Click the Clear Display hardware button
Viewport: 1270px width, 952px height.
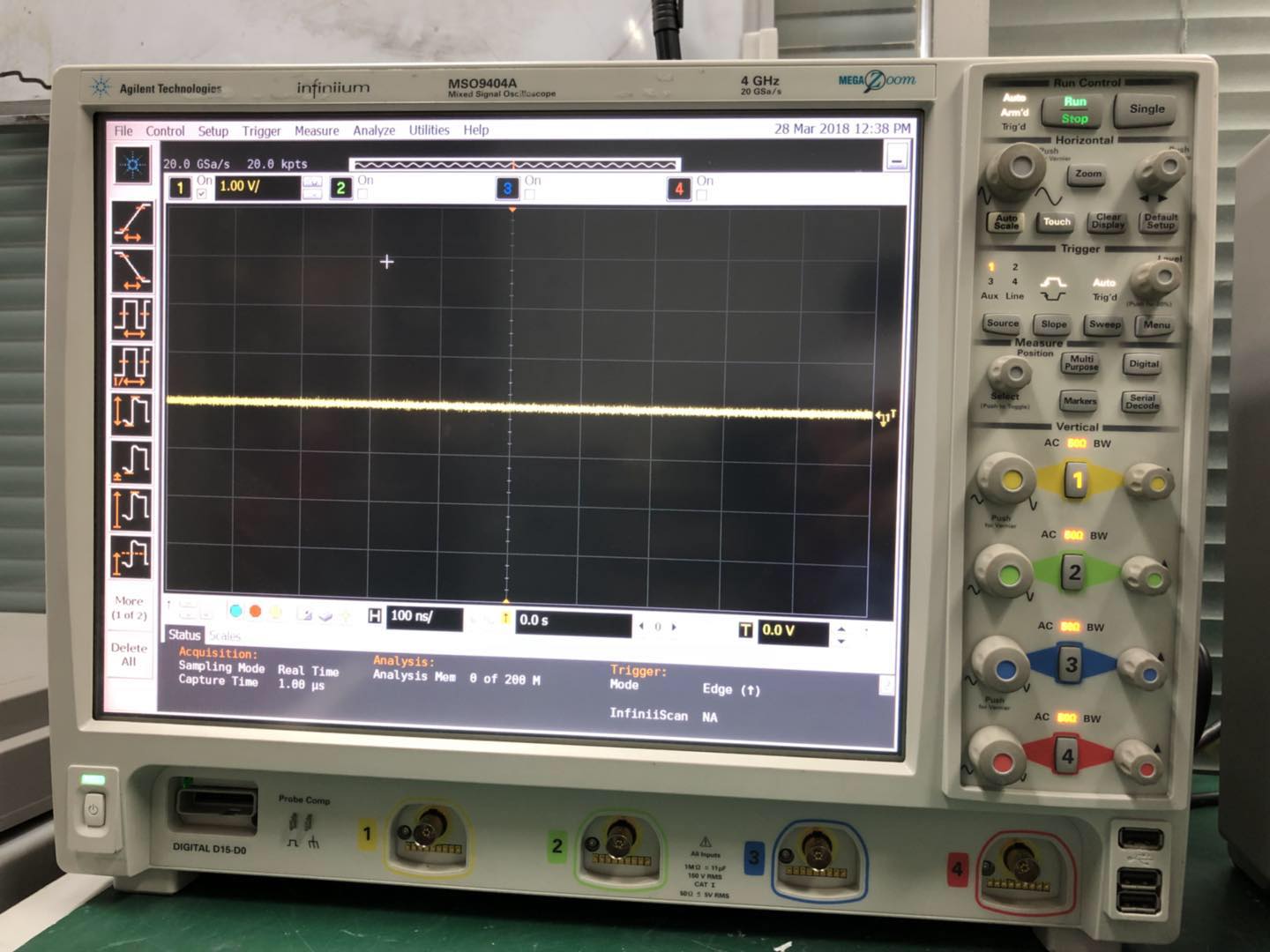pyautogui.click(x=1108, y=222)
